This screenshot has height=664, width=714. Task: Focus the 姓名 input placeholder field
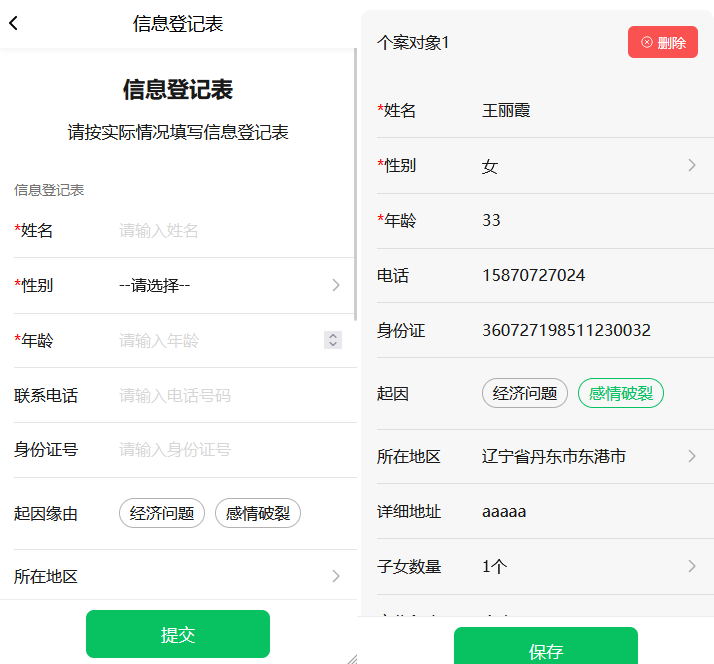(230, 230)
